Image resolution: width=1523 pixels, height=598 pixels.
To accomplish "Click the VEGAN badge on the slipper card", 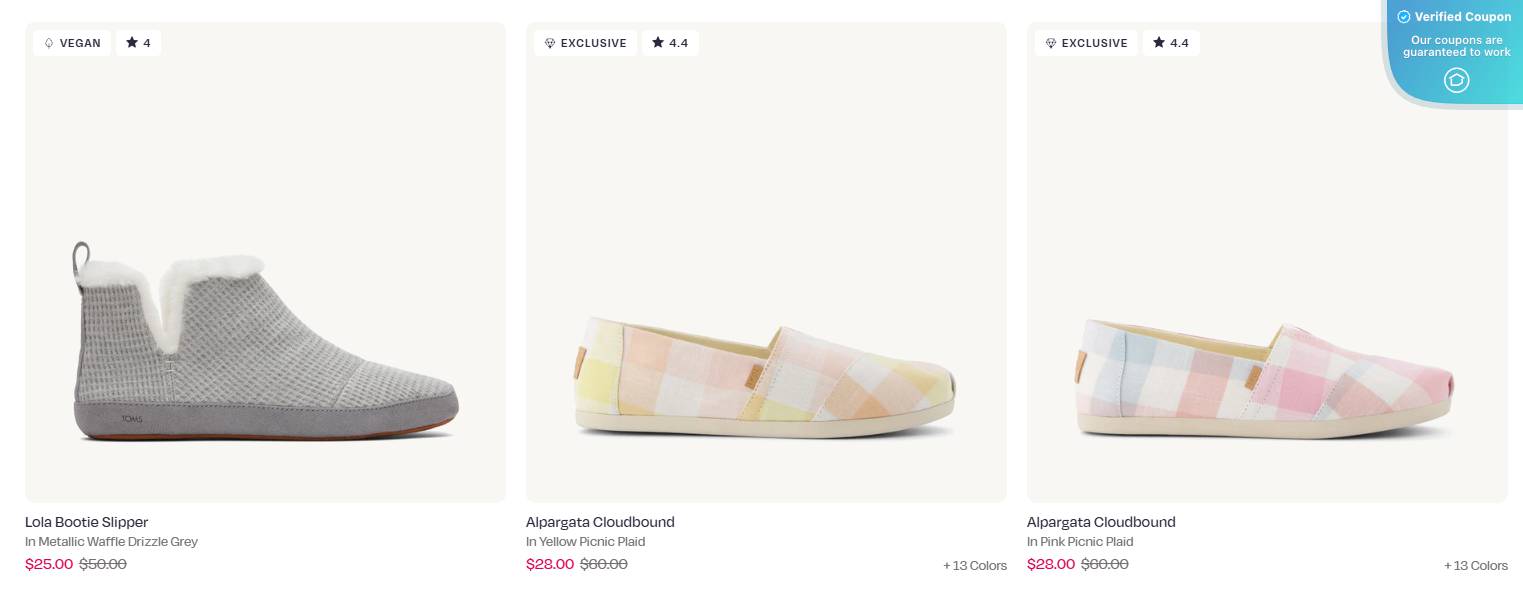I will 71,43.
